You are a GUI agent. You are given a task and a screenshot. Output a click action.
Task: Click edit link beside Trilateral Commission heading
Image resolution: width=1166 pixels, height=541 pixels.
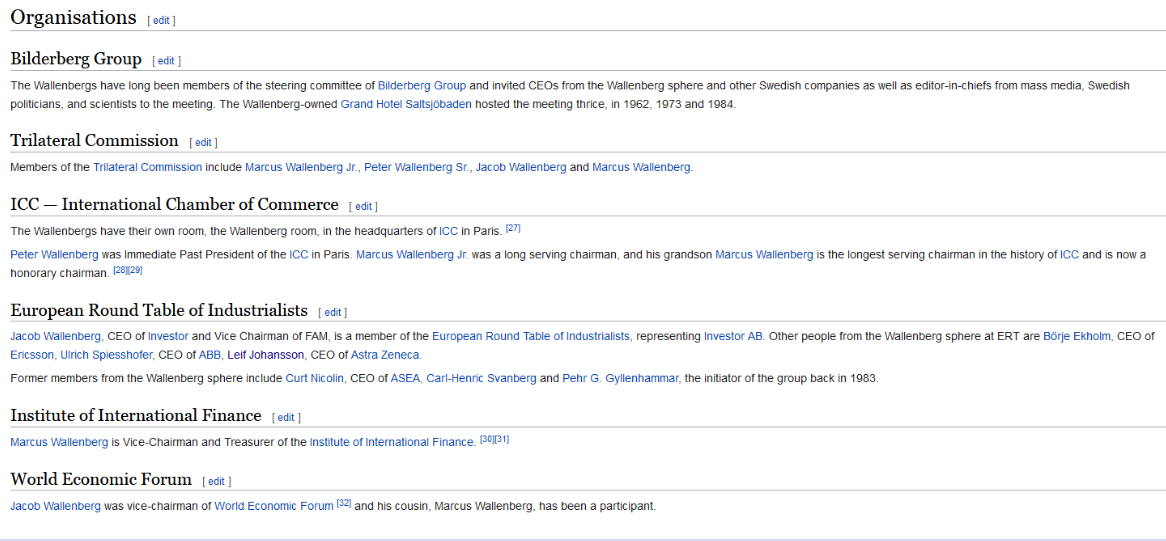(204, 143)
